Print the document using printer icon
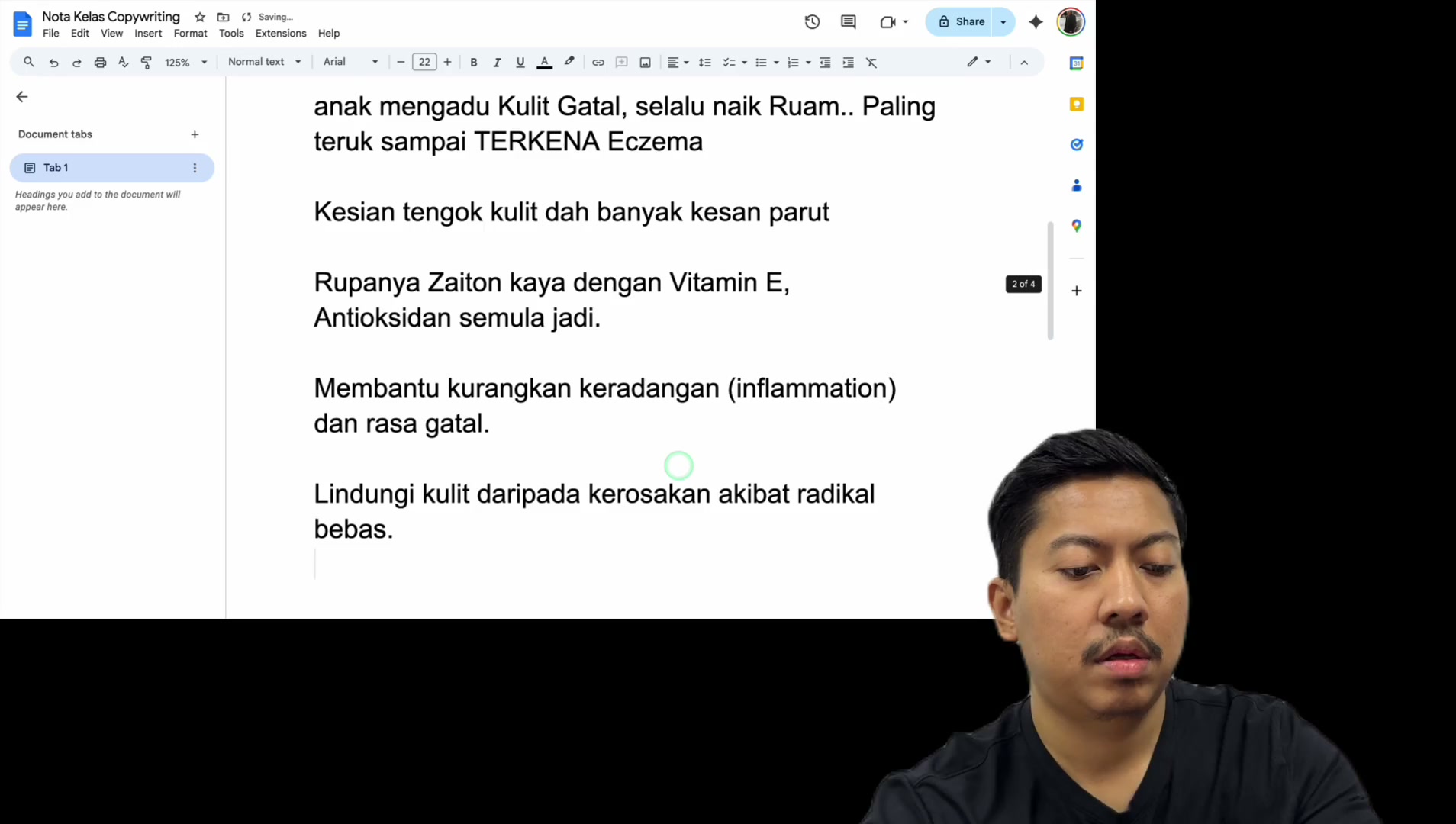This screenshot has width=1456, height=824. [100, 63]
